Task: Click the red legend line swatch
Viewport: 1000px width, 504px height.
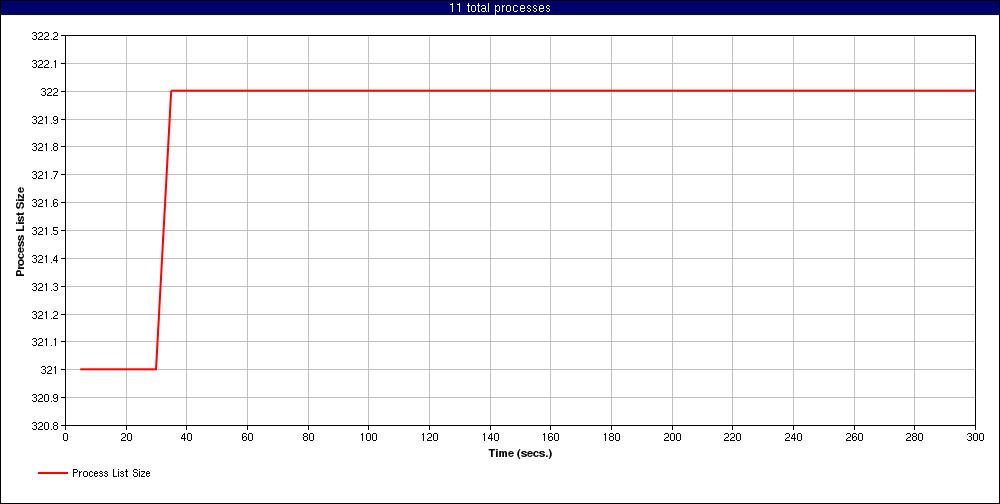Action: (x=52, y=473)
